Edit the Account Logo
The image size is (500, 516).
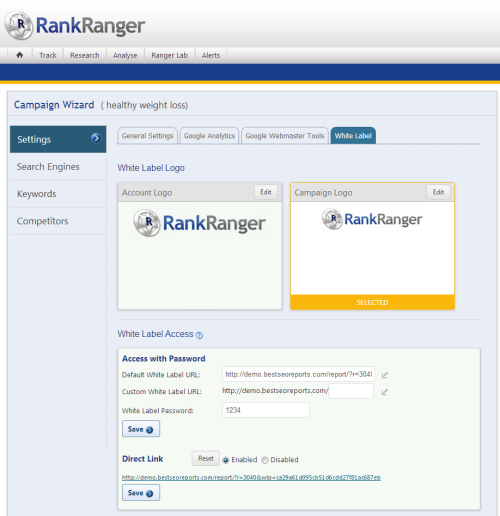click(x=266, y=192)
